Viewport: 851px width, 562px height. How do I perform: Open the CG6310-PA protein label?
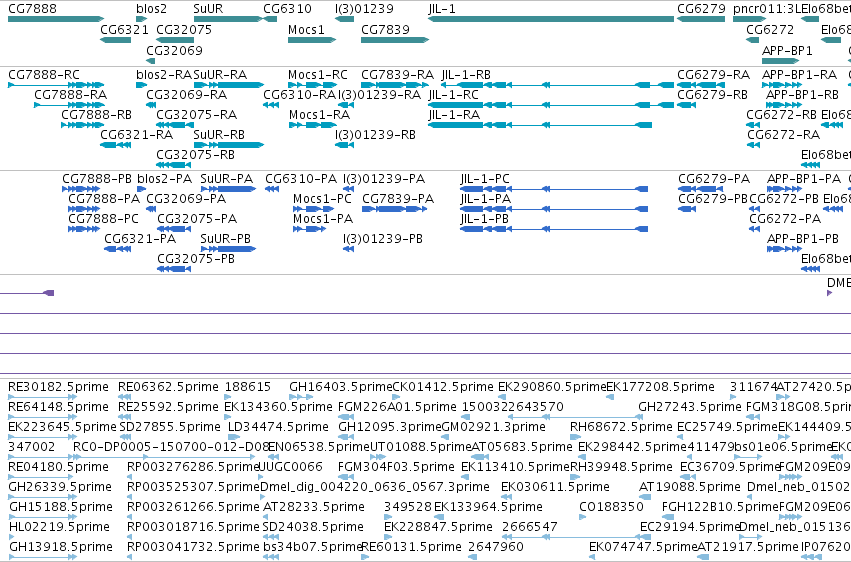[301, 178]
